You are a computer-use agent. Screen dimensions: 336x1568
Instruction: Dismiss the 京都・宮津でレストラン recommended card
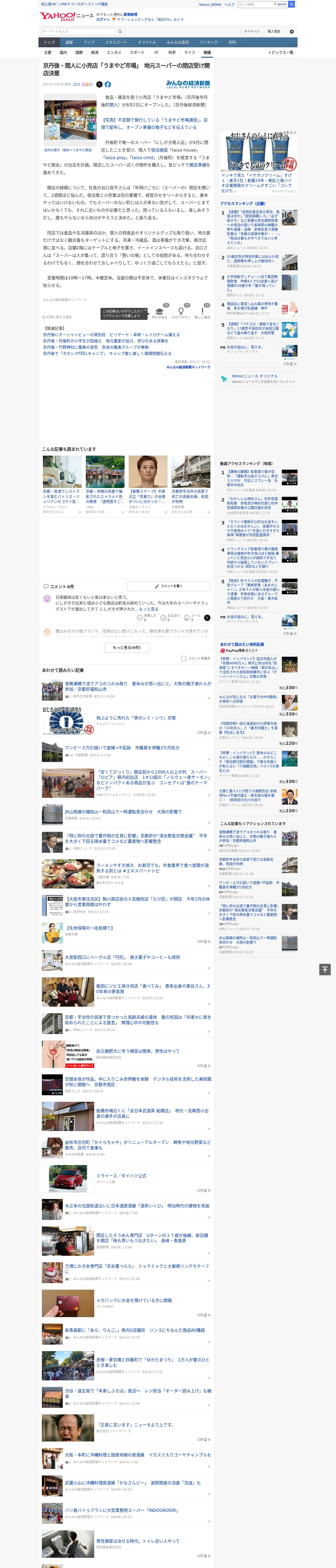point(79,512)
